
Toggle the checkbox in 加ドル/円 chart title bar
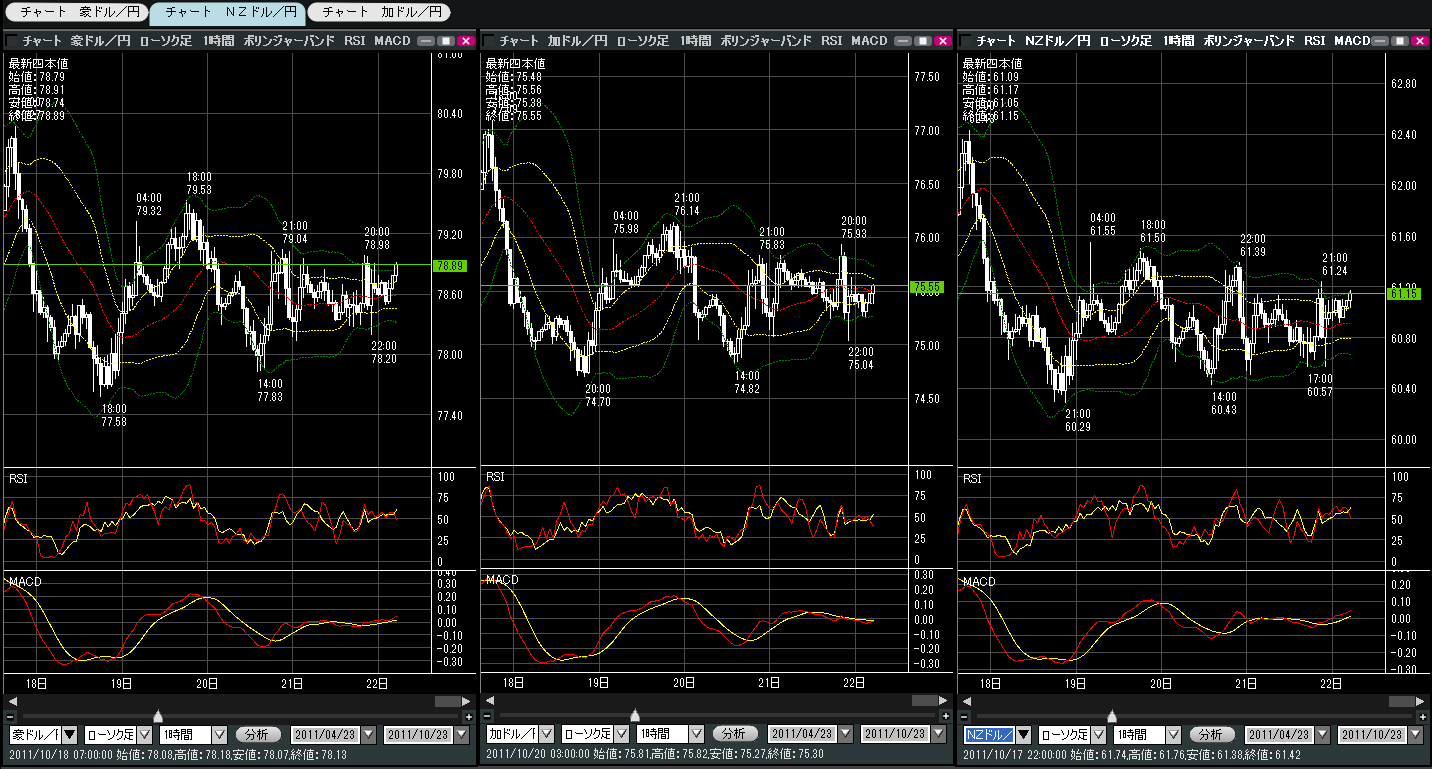(x=490, y=41)
